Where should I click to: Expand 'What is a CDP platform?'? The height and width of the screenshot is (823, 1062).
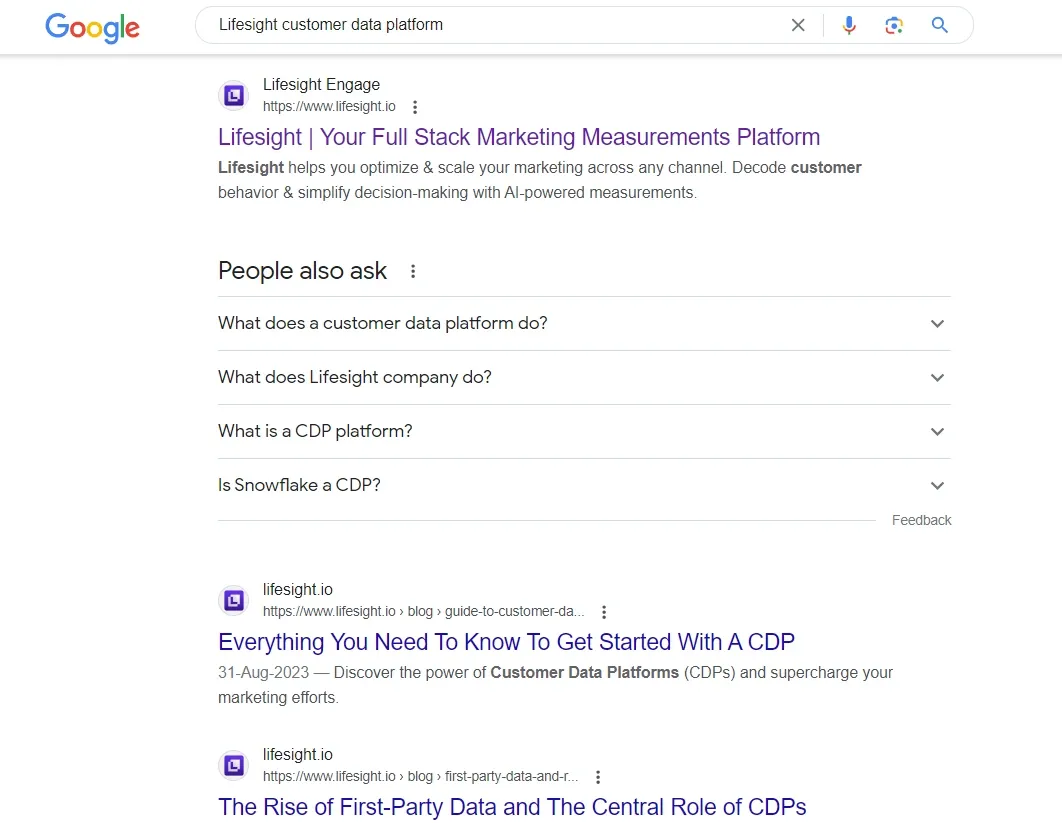click(x=584, y=431)
